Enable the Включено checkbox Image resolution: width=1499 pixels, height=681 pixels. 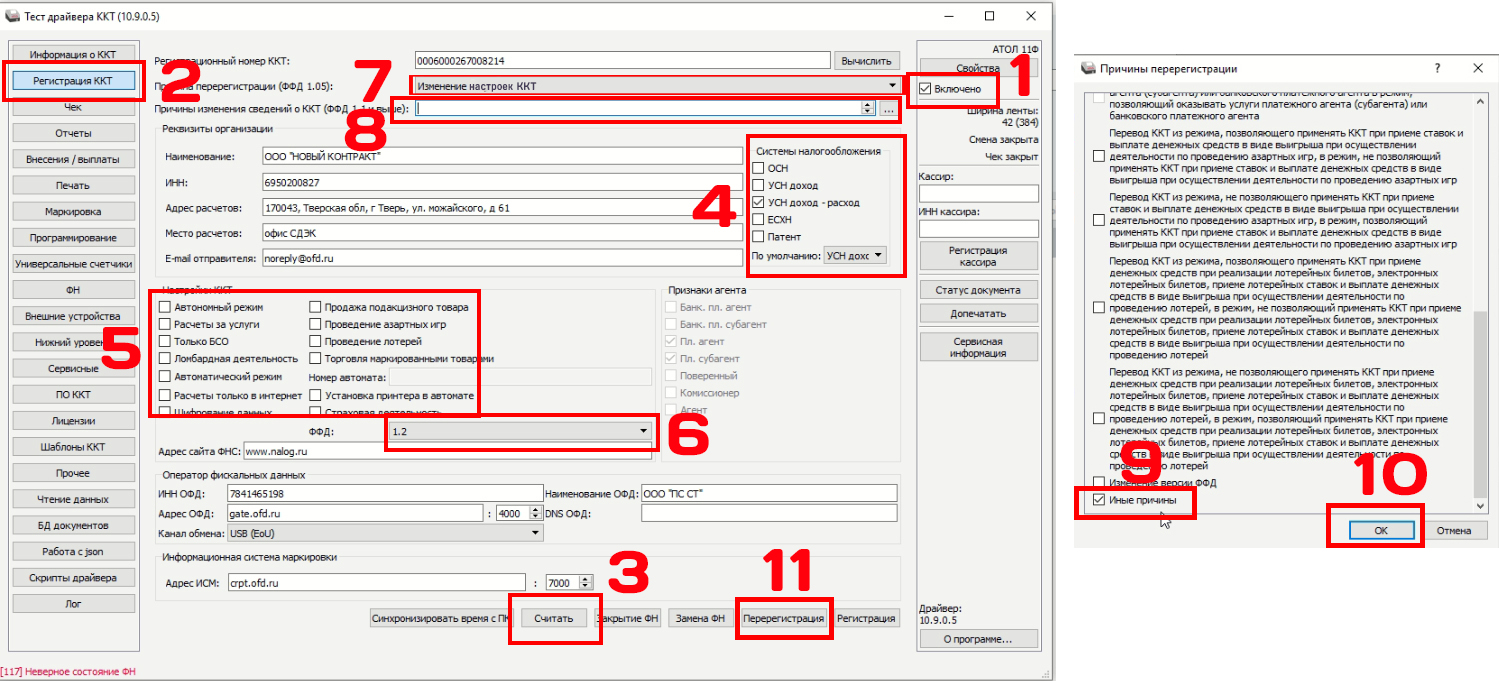[x=926, y=89]
